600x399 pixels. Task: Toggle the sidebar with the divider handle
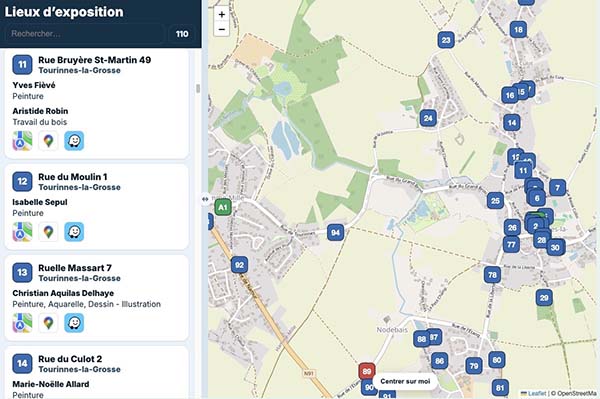point(205,199)
